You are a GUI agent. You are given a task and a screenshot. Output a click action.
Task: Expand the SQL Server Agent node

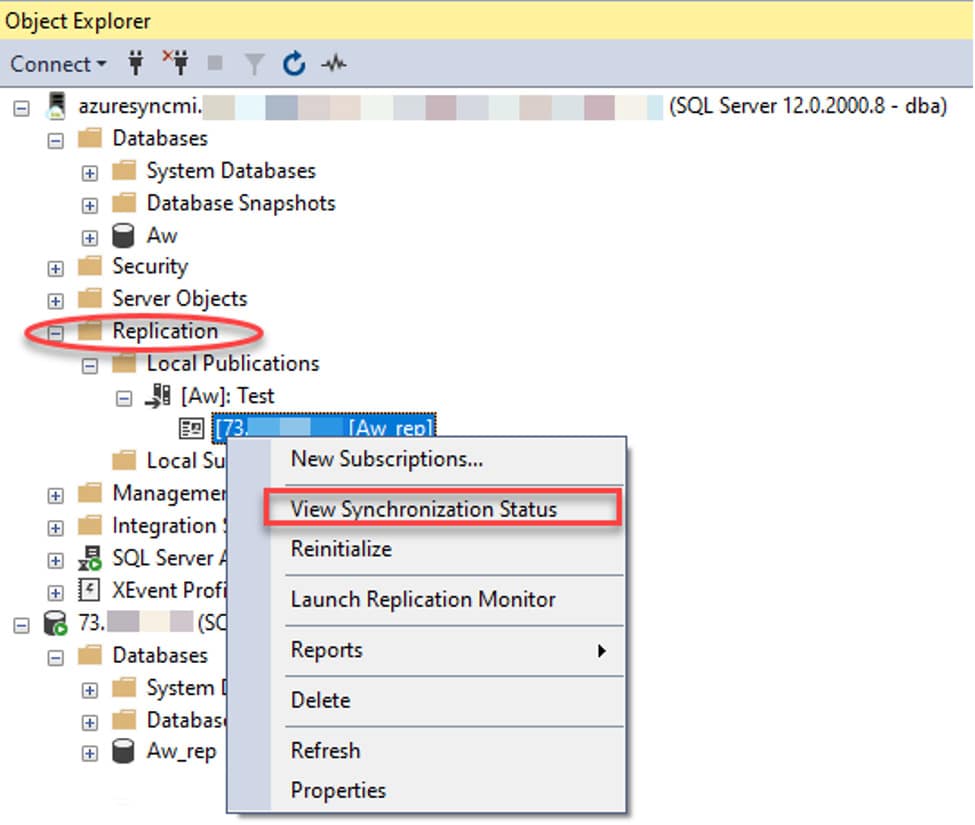pyautogui.click(x=55, y=560)
